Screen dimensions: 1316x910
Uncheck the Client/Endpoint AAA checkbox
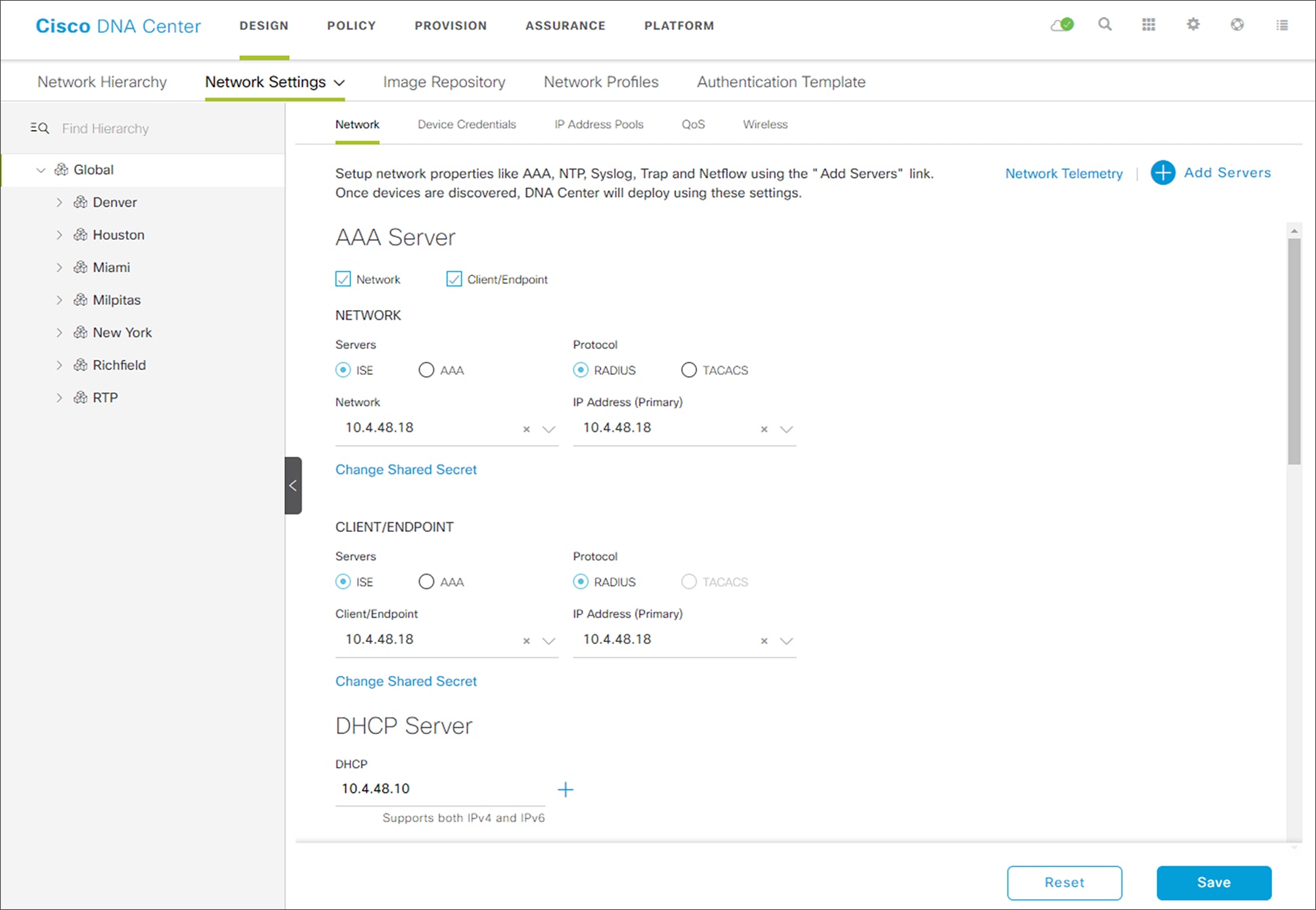(454, 279)
